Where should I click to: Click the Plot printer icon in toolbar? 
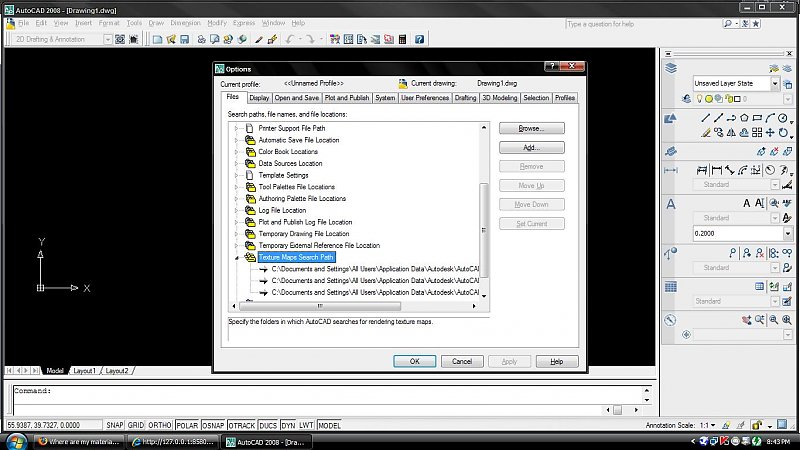click(x=202, y=39)
